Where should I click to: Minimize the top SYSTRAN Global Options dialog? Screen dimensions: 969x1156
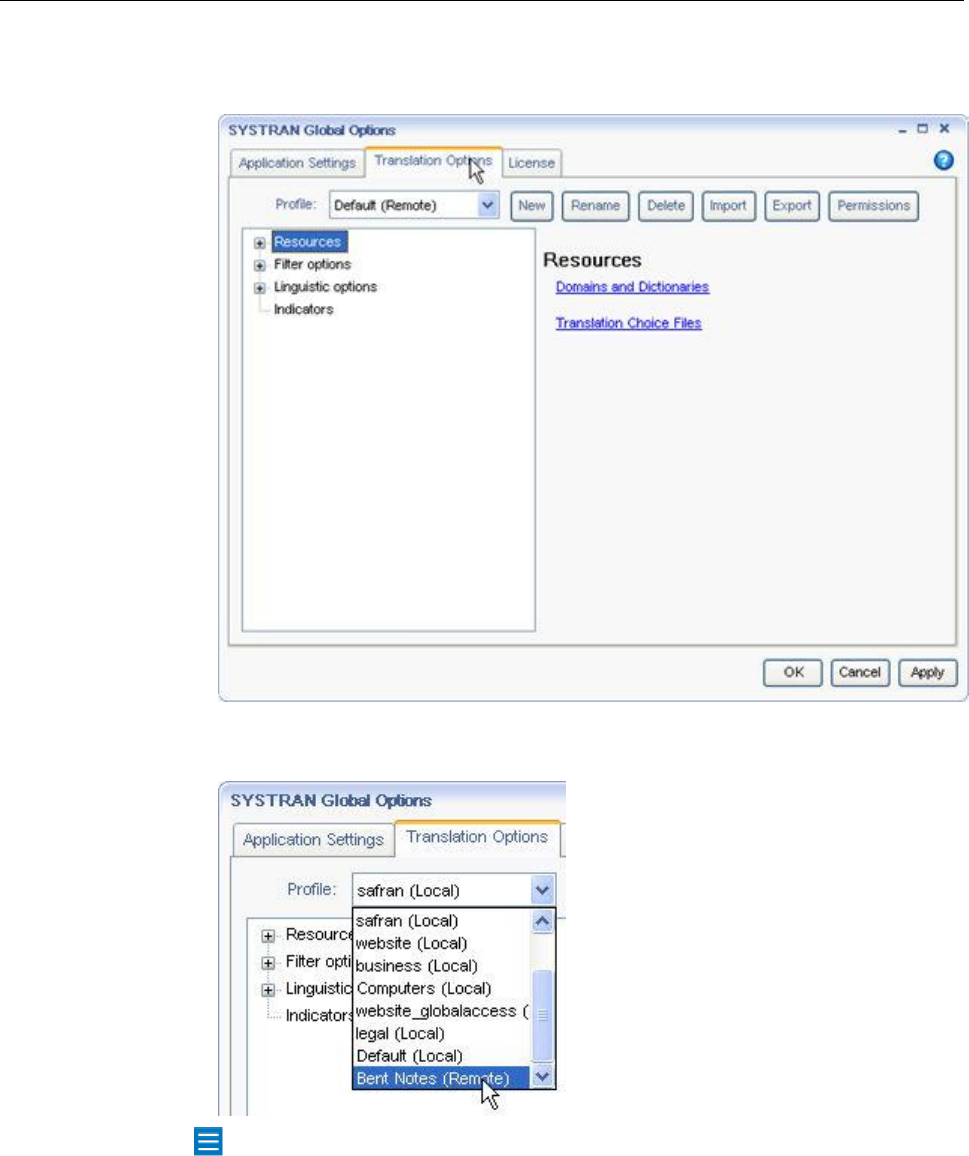pyautogui.click(x=902, y=130)
